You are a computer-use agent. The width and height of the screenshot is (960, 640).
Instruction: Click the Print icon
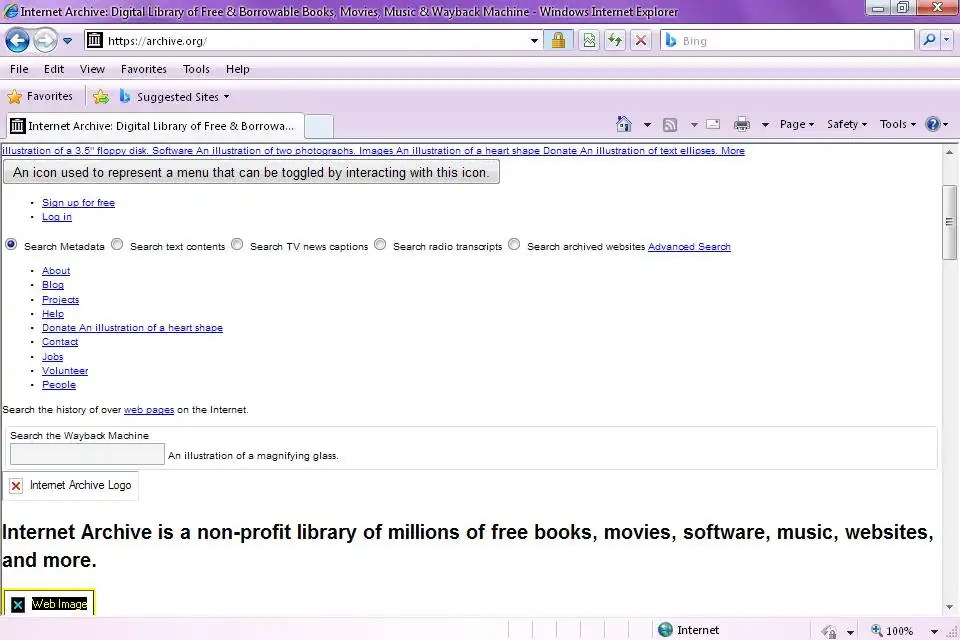[742, 124]
